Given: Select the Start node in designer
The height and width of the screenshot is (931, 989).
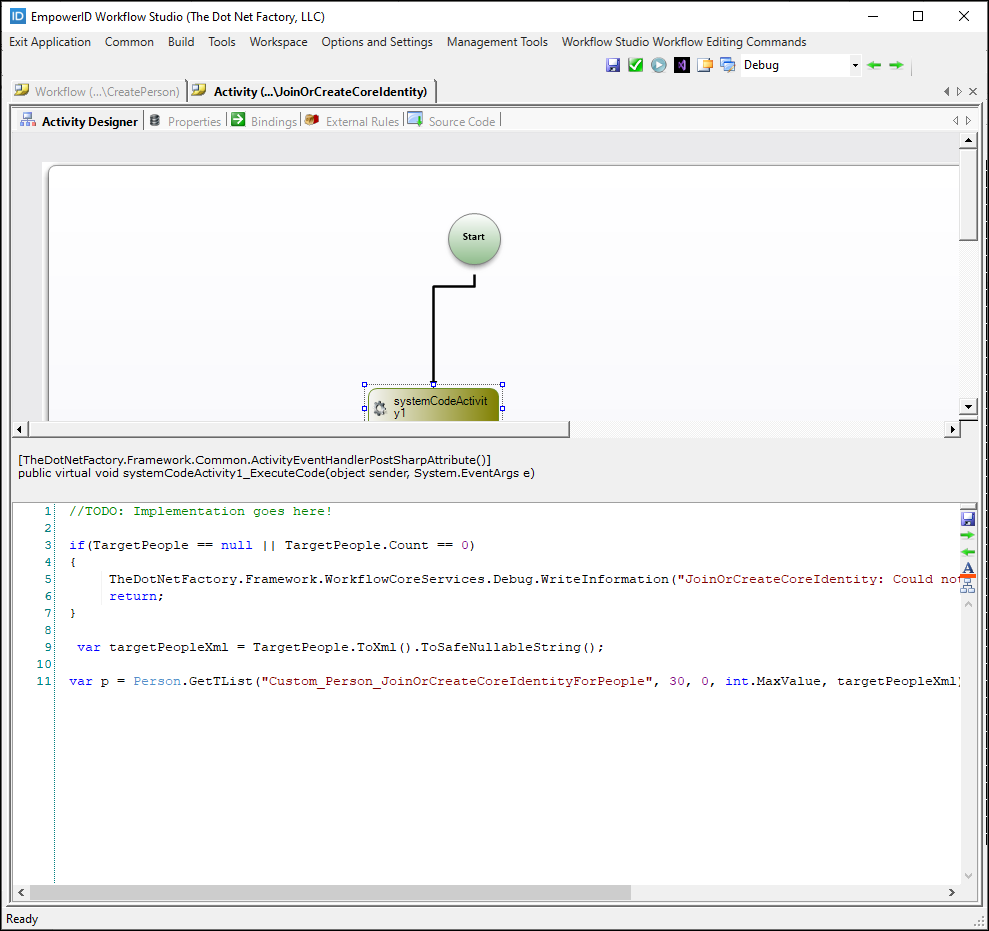Looking at the screenshot, I should pyautogui.click(x=474, y=238).
